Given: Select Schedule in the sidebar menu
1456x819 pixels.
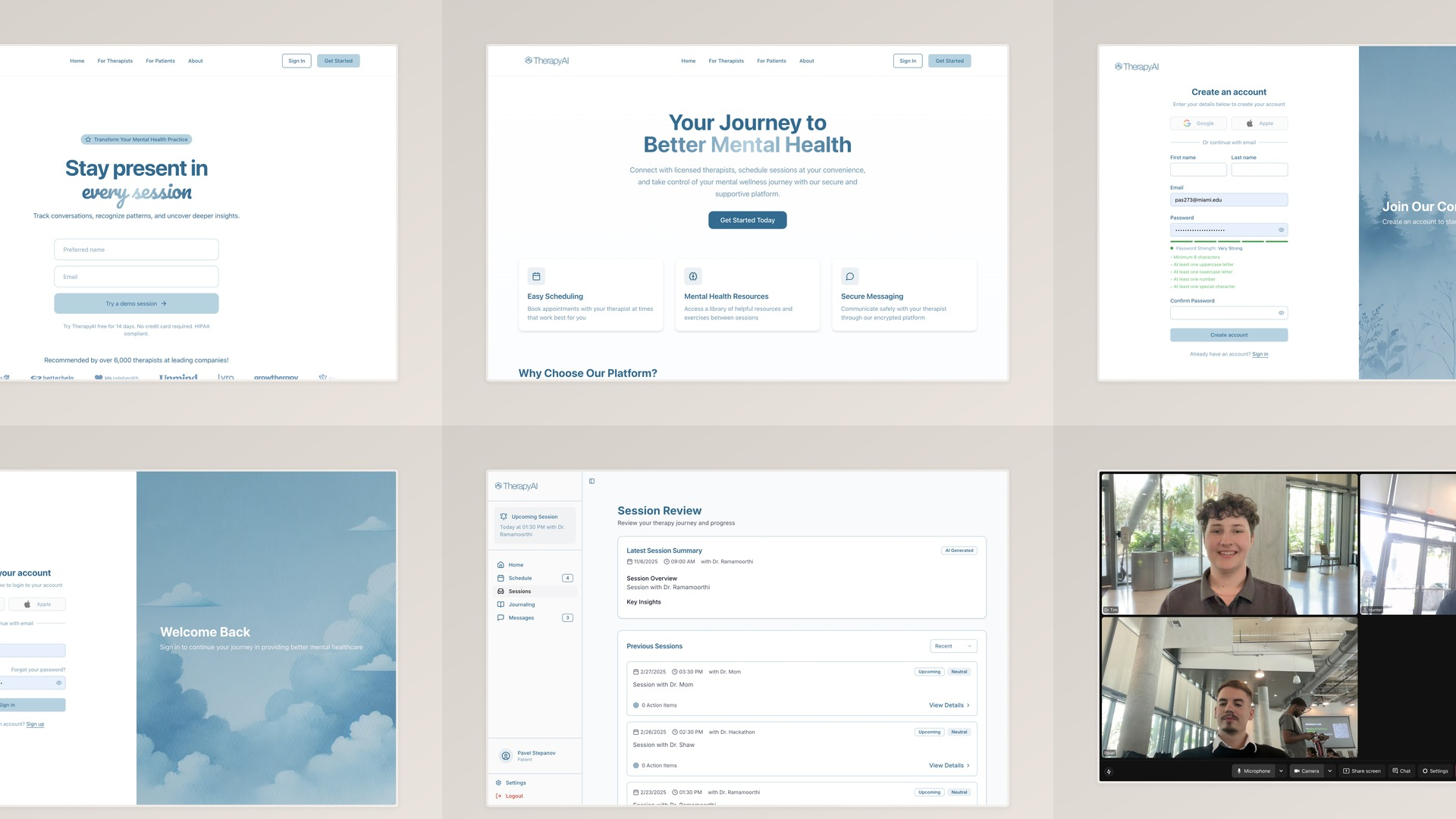Looking at the screenshot, I should 519,578.
